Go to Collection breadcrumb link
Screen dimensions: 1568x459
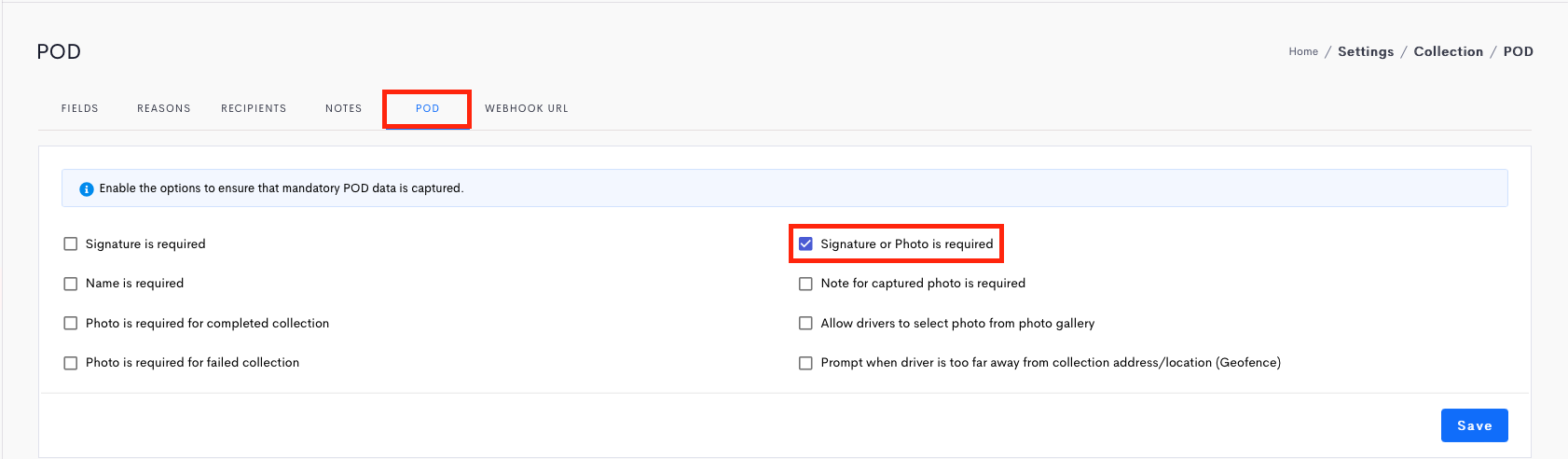click(x=1449, y=52)
